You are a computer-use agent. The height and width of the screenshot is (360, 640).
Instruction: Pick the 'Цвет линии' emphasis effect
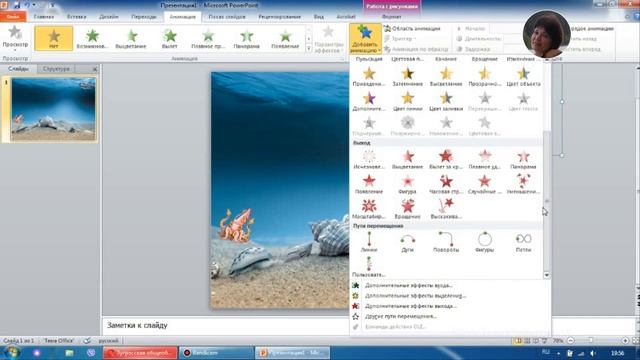click(407, 101)
